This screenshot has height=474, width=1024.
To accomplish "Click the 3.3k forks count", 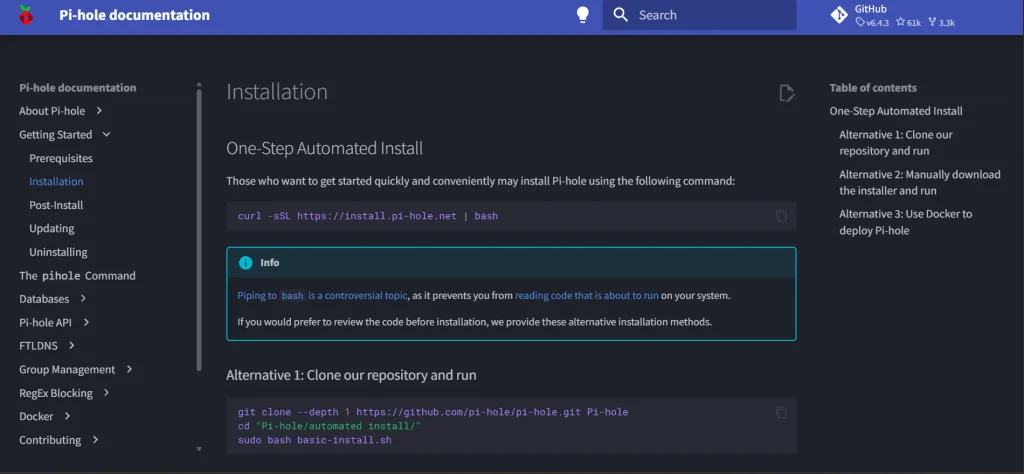I will pyautogui.click(x=941, y=22).
